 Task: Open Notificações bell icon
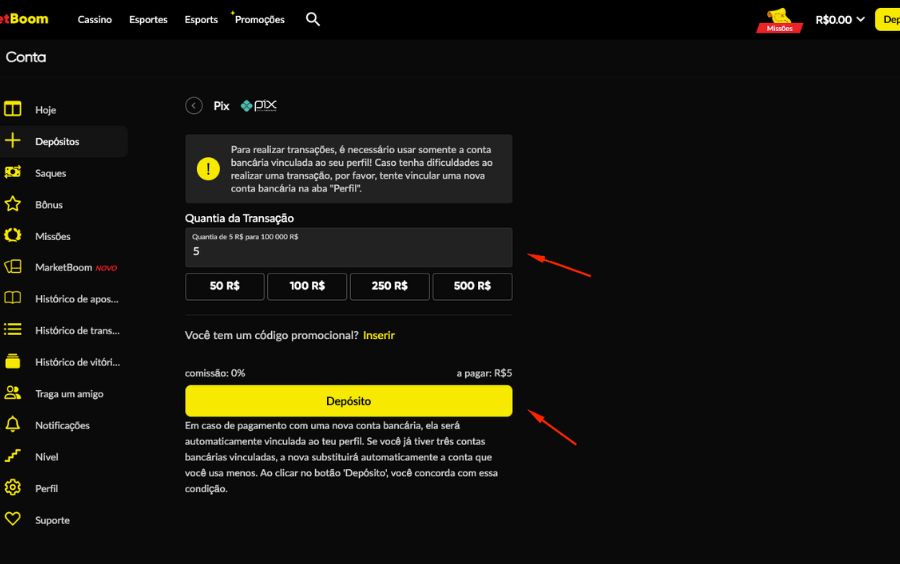(13, 425)
